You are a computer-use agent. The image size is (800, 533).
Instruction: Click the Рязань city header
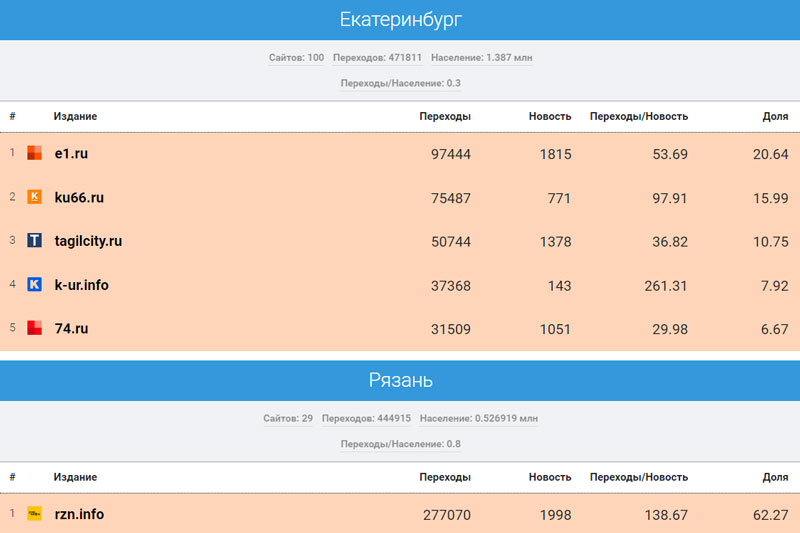[x=400, y=381]
